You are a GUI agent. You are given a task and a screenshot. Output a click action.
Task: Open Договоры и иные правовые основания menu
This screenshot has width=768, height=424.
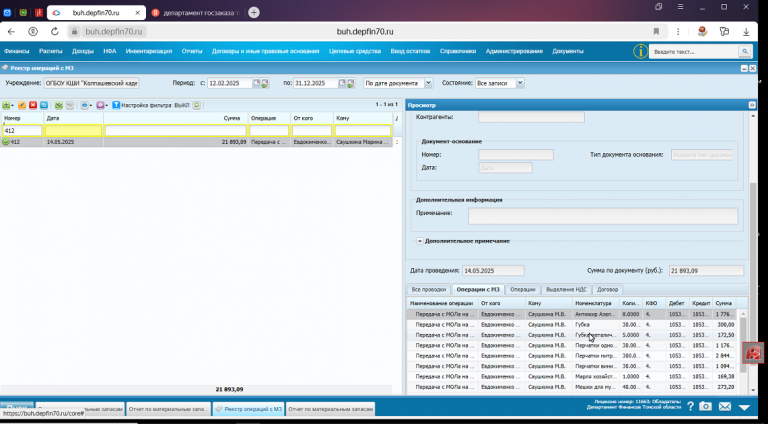(265, 51)
